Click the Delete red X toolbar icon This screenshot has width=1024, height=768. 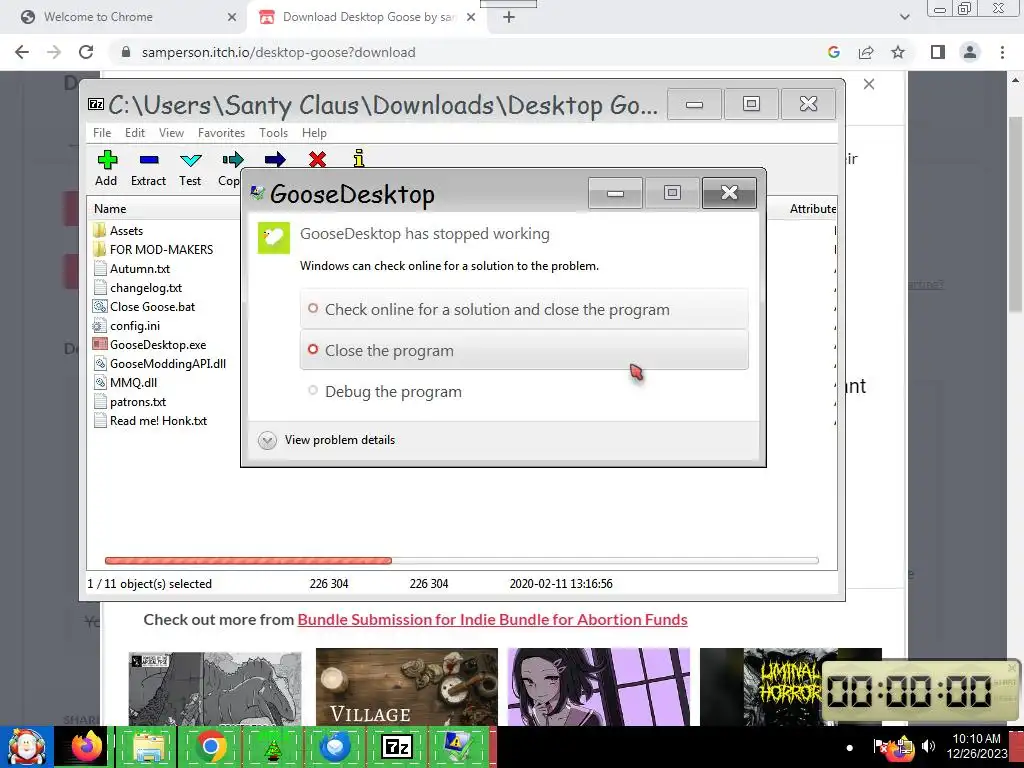pyautogui.click(x=317, y=159)
